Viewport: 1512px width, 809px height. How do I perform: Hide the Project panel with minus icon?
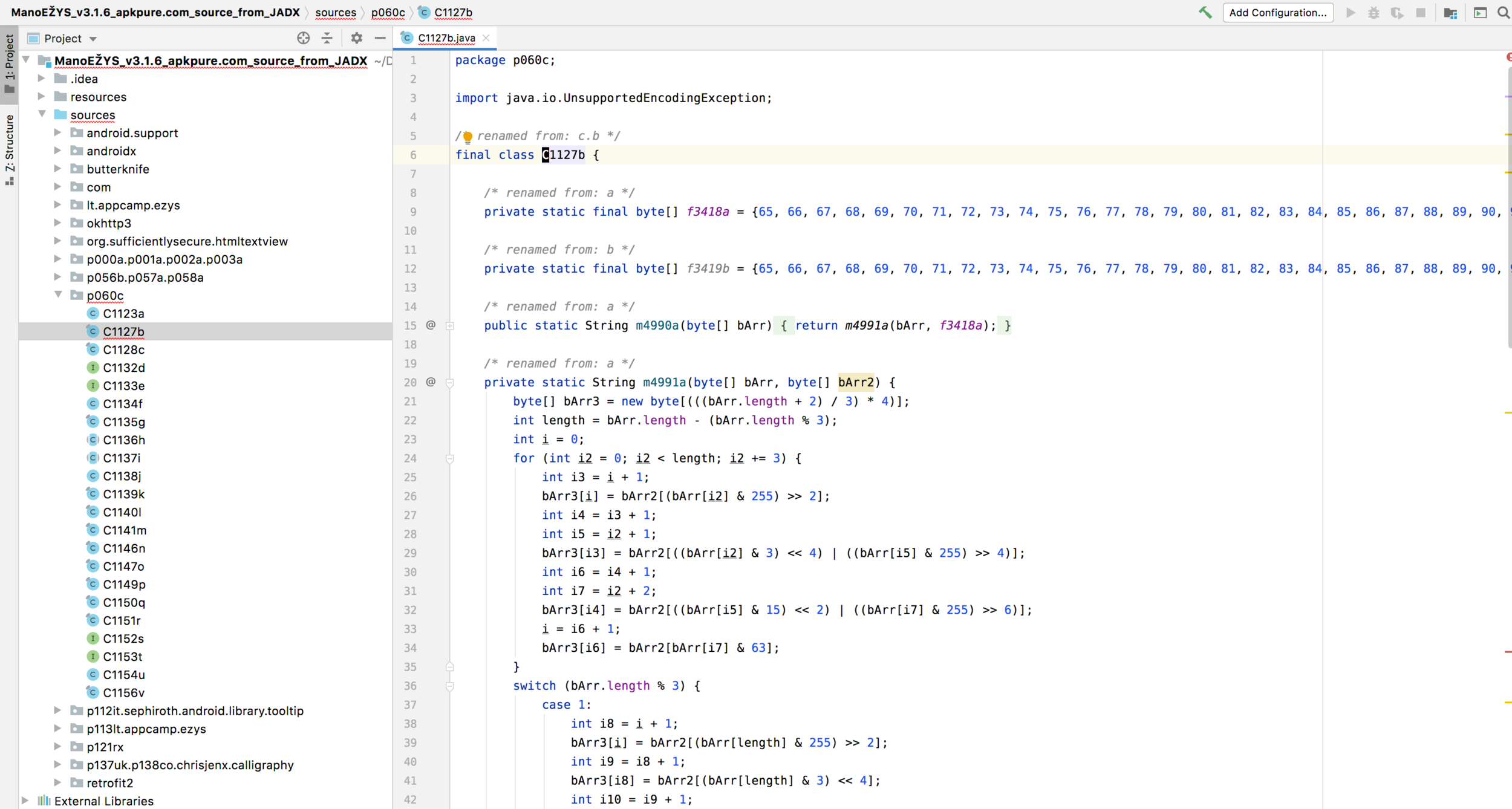(380, 38)
